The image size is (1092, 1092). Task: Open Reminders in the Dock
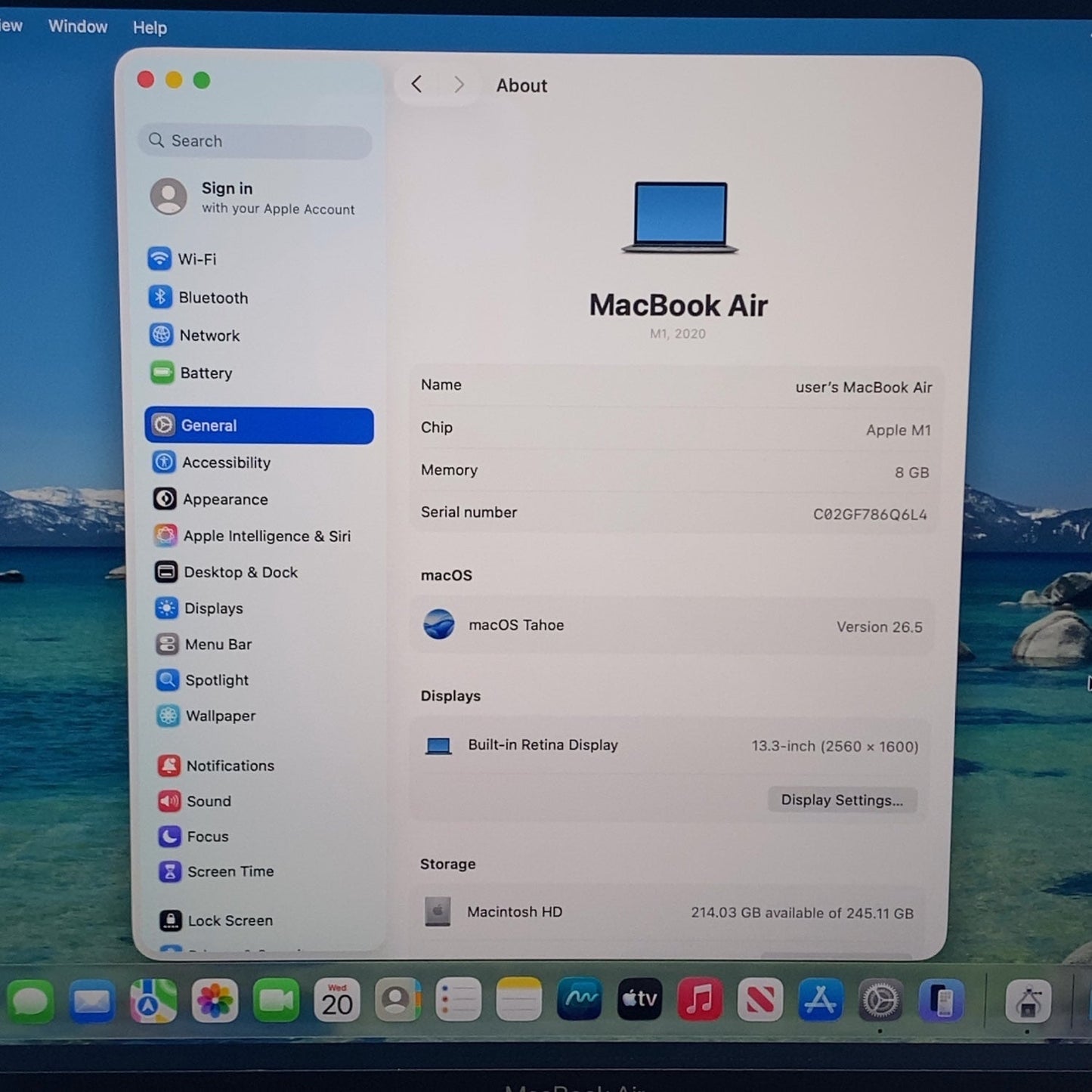[x=458, y=1001]
